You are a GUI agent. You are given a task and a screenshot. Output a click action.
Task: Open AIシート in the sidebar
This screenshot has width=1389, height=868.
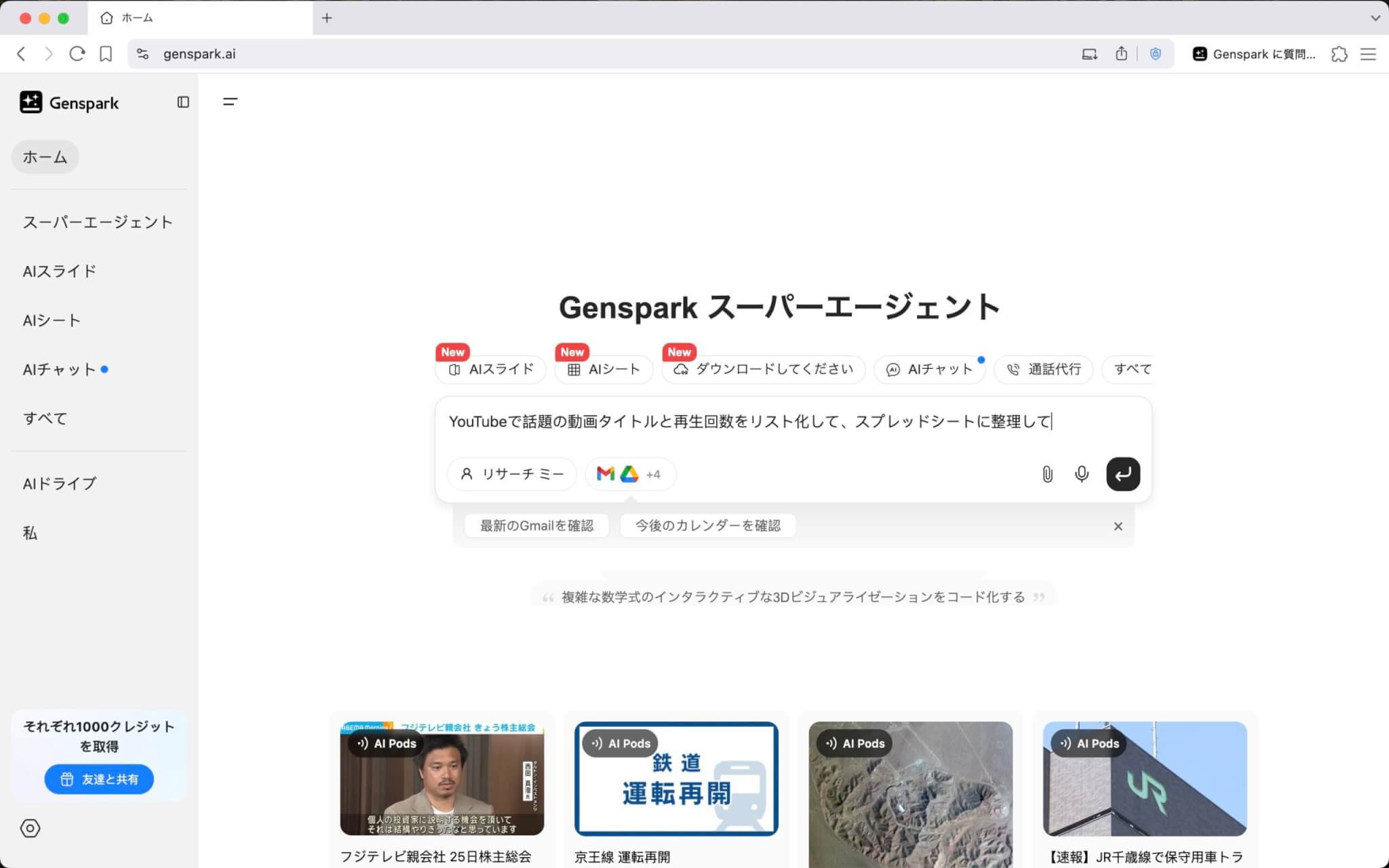[x=52, y=320]
